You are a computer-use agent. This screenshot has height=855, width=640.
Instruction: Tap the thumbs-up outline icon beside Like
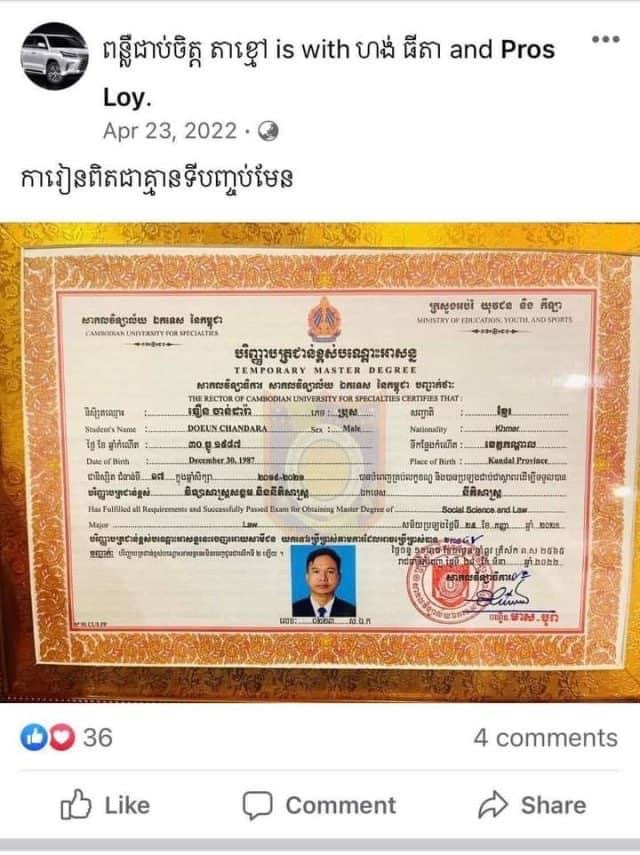click(75, 804)
